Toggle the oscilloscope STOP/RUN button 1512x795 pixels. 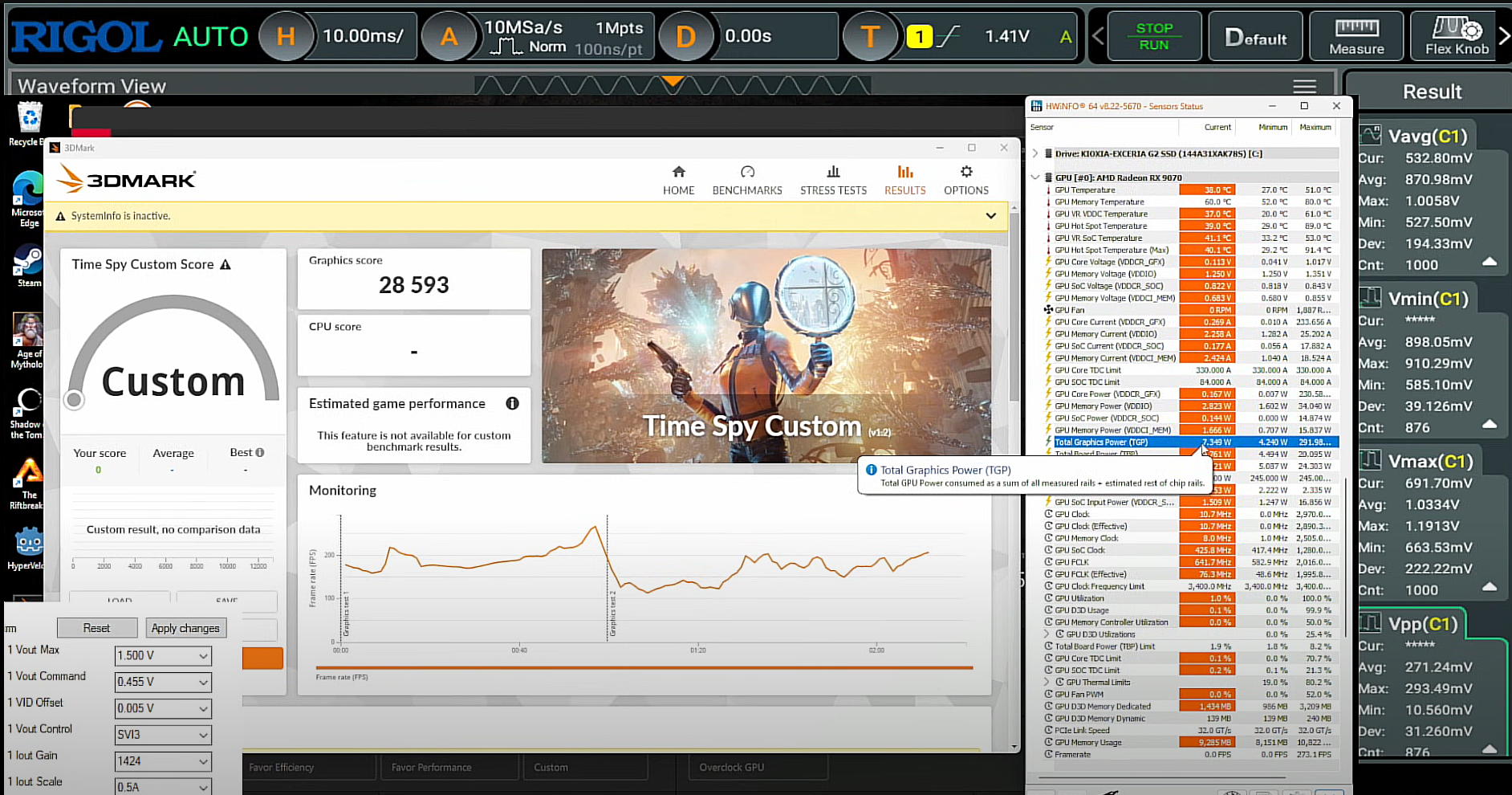(x=1154, y=36)
